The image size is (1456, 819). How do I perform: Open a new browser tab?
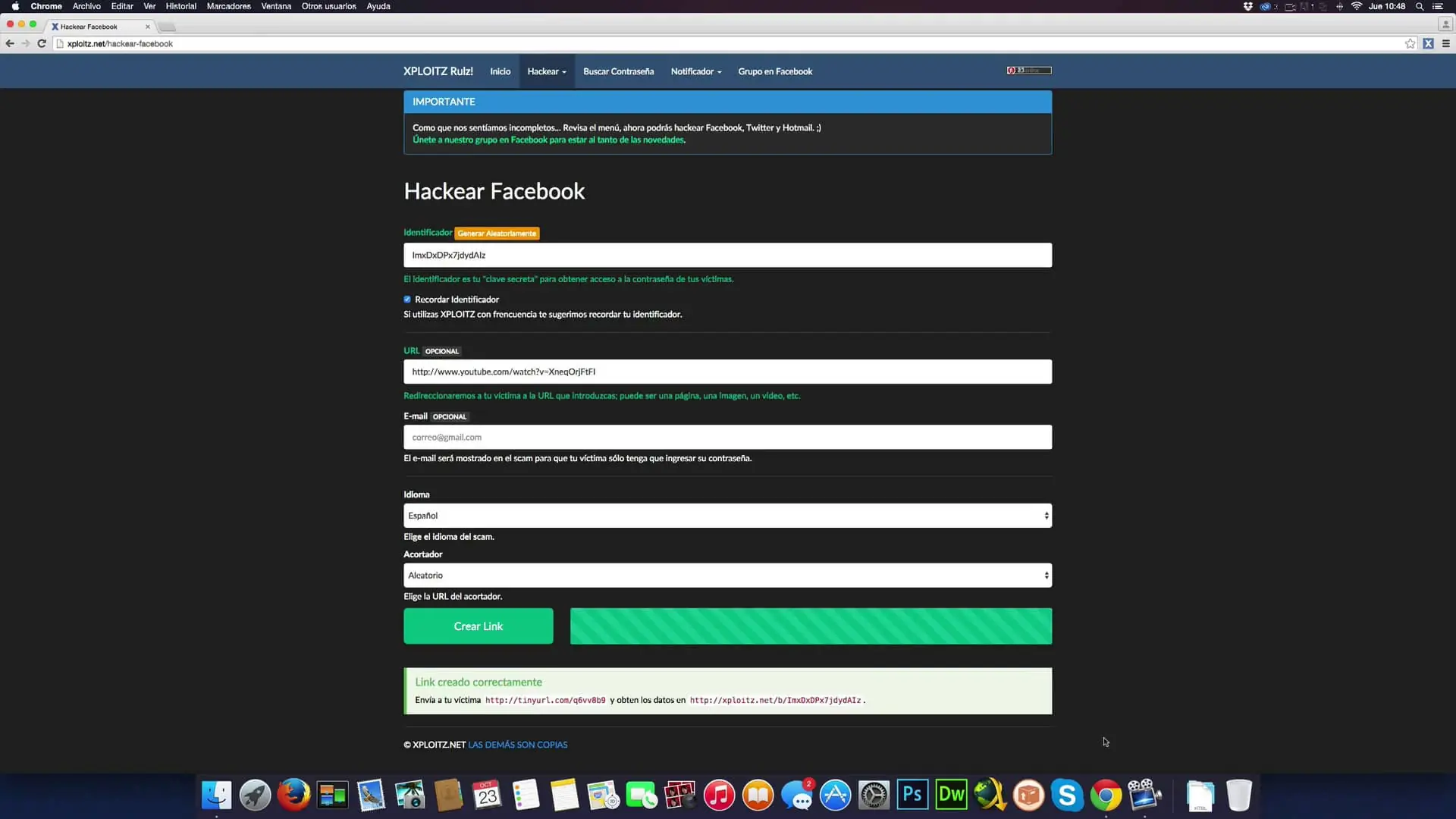pyautogui.click(x=168, y=27)
